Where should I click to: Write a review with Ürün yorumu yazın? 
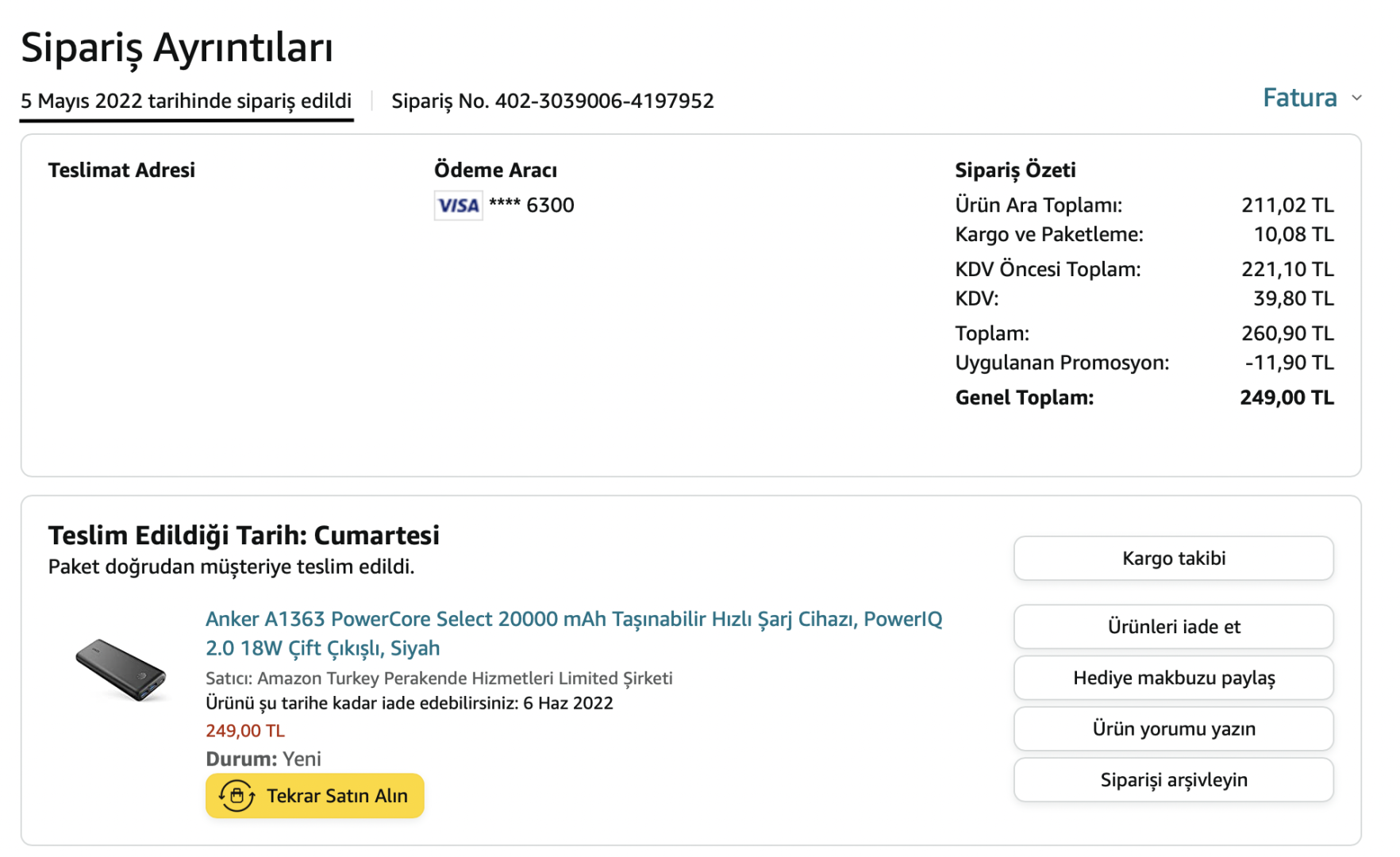(1173, 728)
